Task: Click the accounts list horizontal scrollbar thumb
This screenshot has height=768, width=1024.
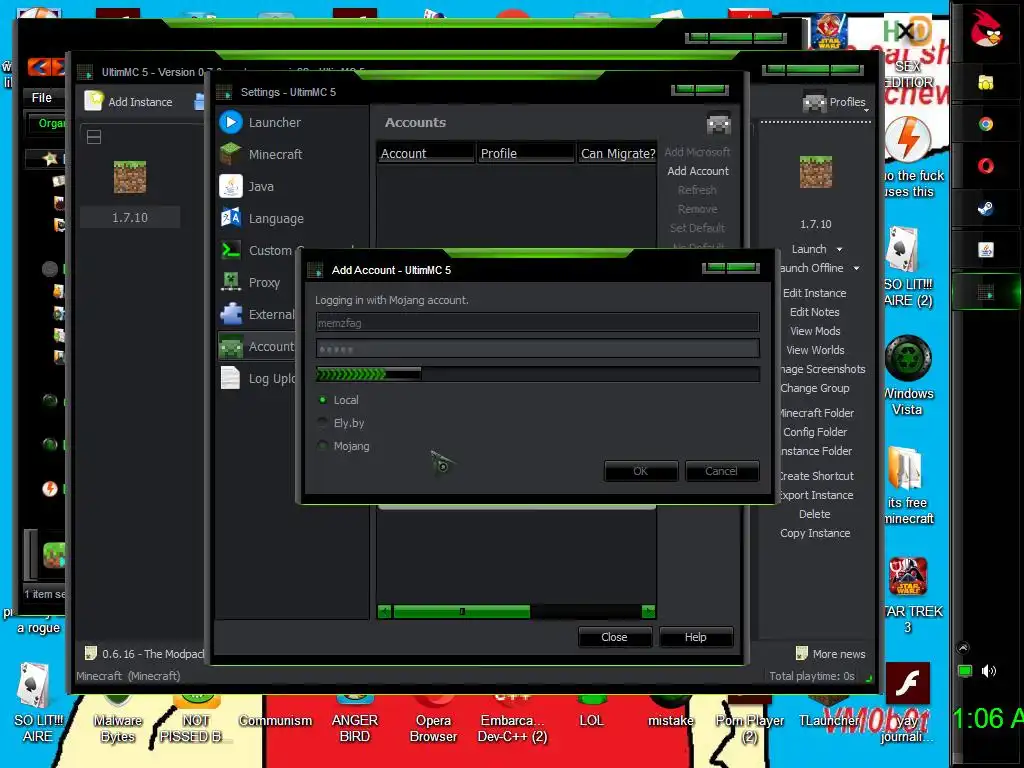Action: 462,611
